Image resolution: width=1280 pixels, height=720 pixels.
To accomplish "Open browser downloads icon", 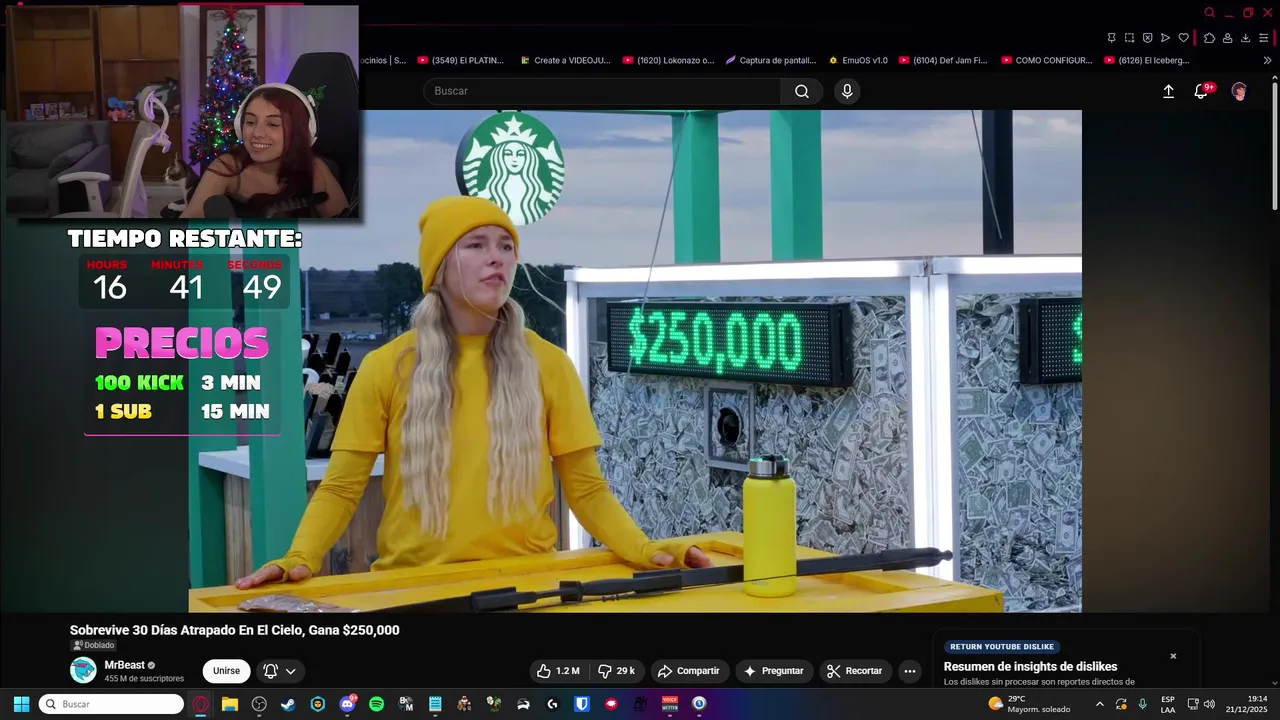I will pos(1245,38).
